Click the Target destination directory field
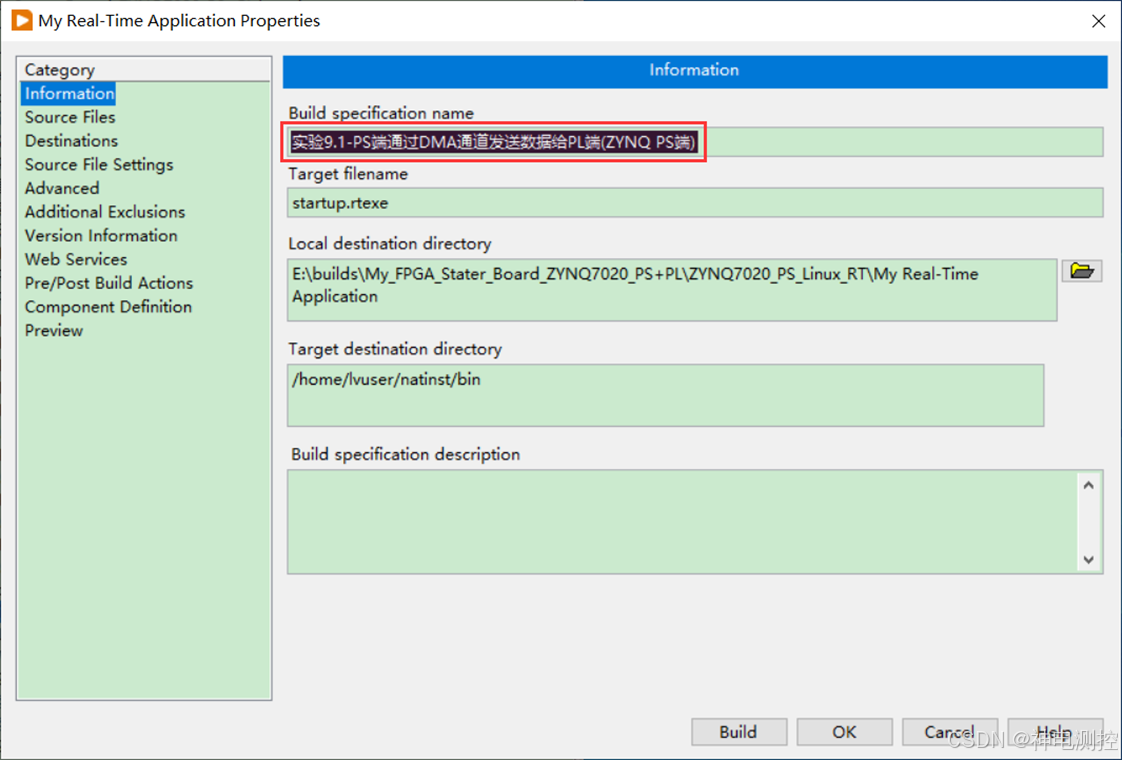 tap(665, 395)
